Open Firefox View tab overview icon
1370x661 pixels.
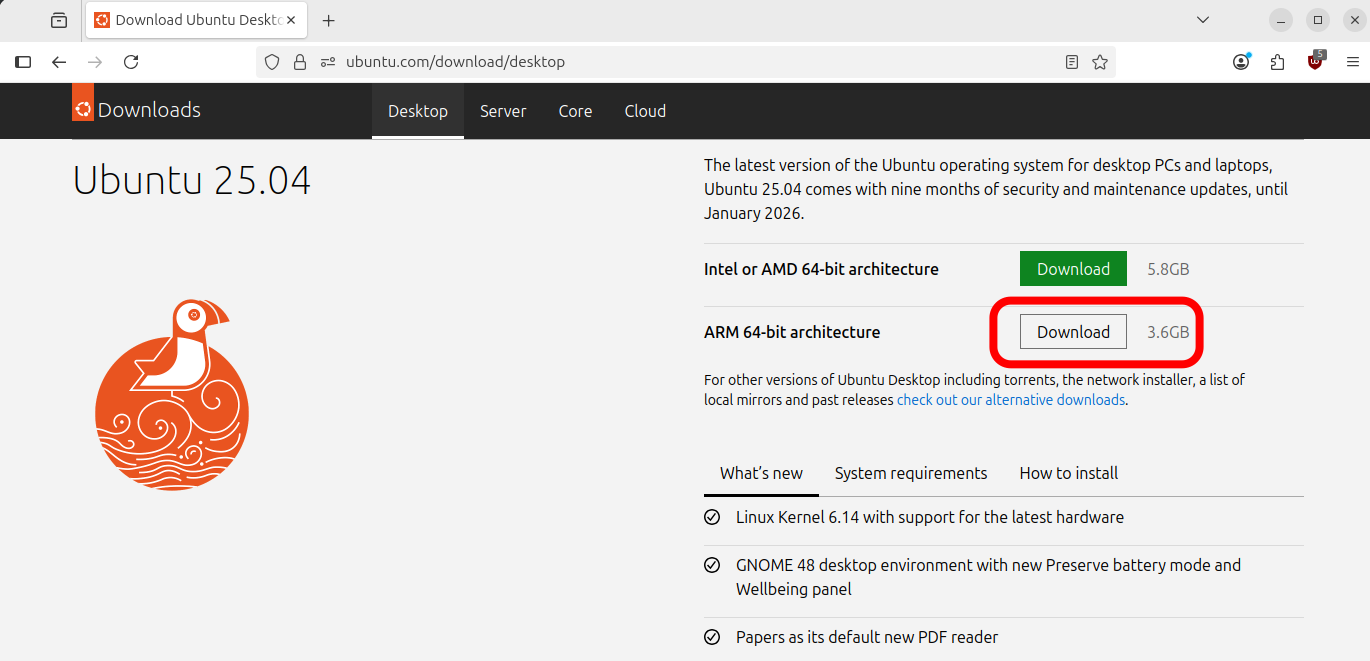point(59,20)
